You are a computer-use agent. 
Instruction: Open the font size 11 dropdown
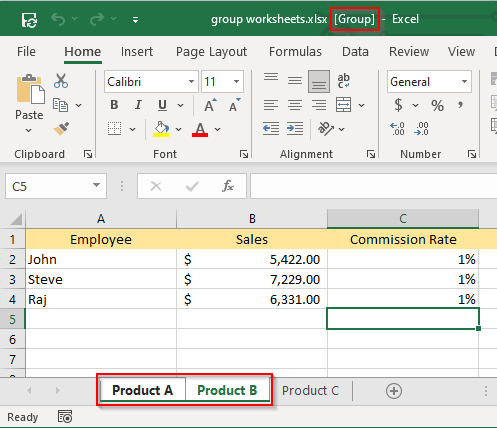[x=236, y=82]
